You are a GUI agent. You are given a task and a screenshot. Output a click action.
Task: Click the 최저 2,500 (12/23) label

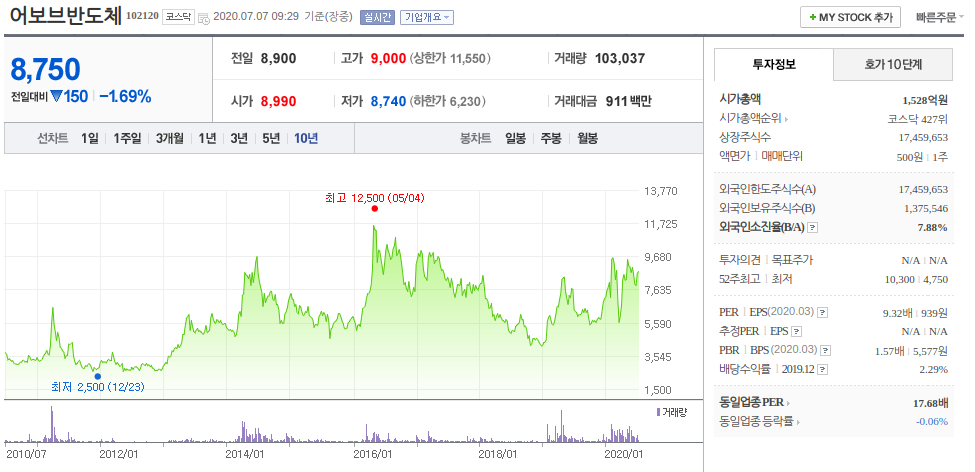tap(98, 387)
